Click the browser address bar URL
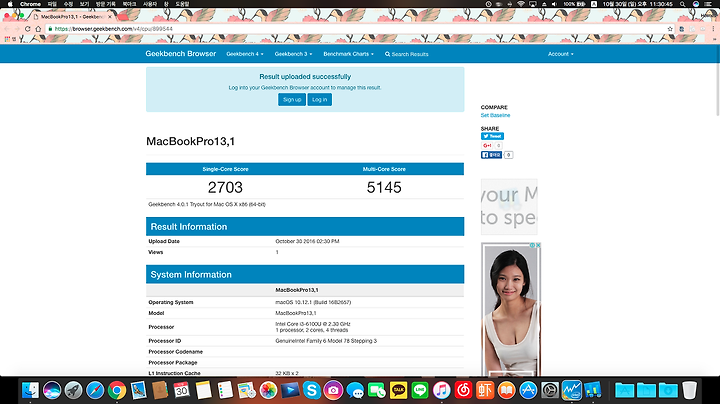Viewport: 720px width, 404px height. tap(114, 28)
